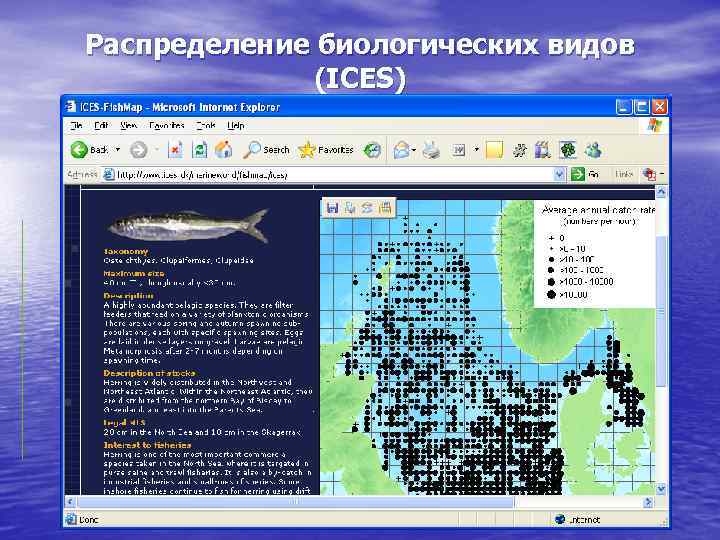Click the Taxonomy heading
720x540 pixels.
click(126, 252)
